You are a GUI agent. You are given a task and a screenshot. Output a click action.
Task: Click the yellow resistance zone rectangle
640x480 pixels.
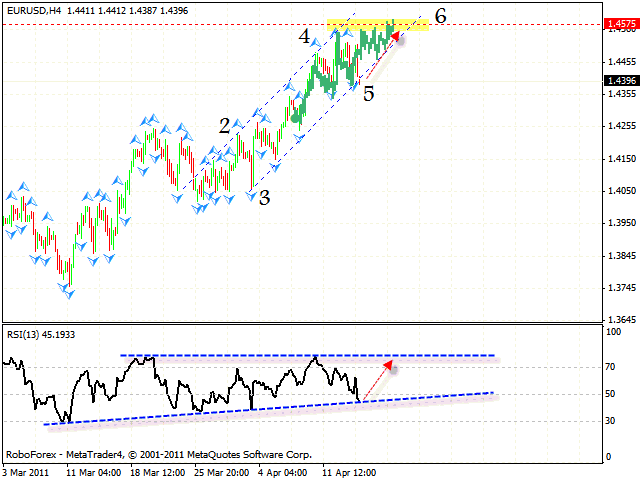(x=378, y=24)
